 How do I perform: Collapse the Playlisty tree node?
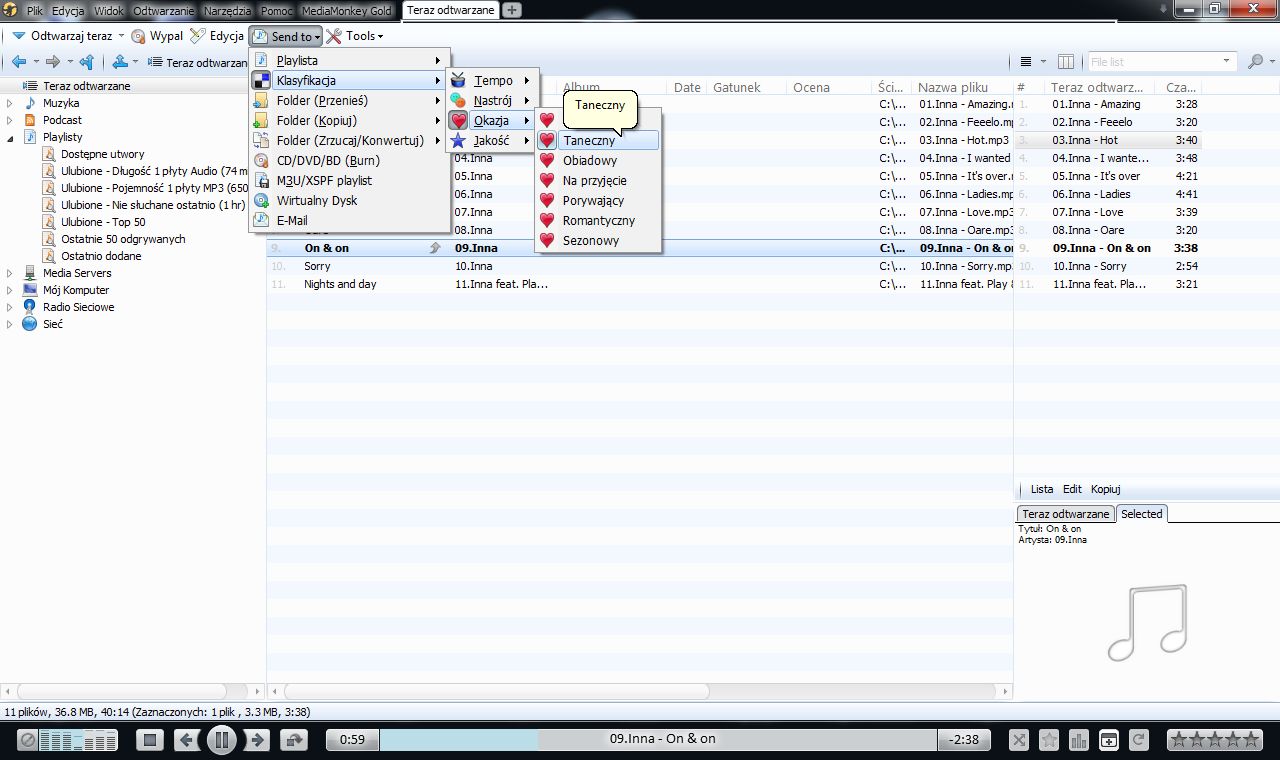[x=10, y=137]
